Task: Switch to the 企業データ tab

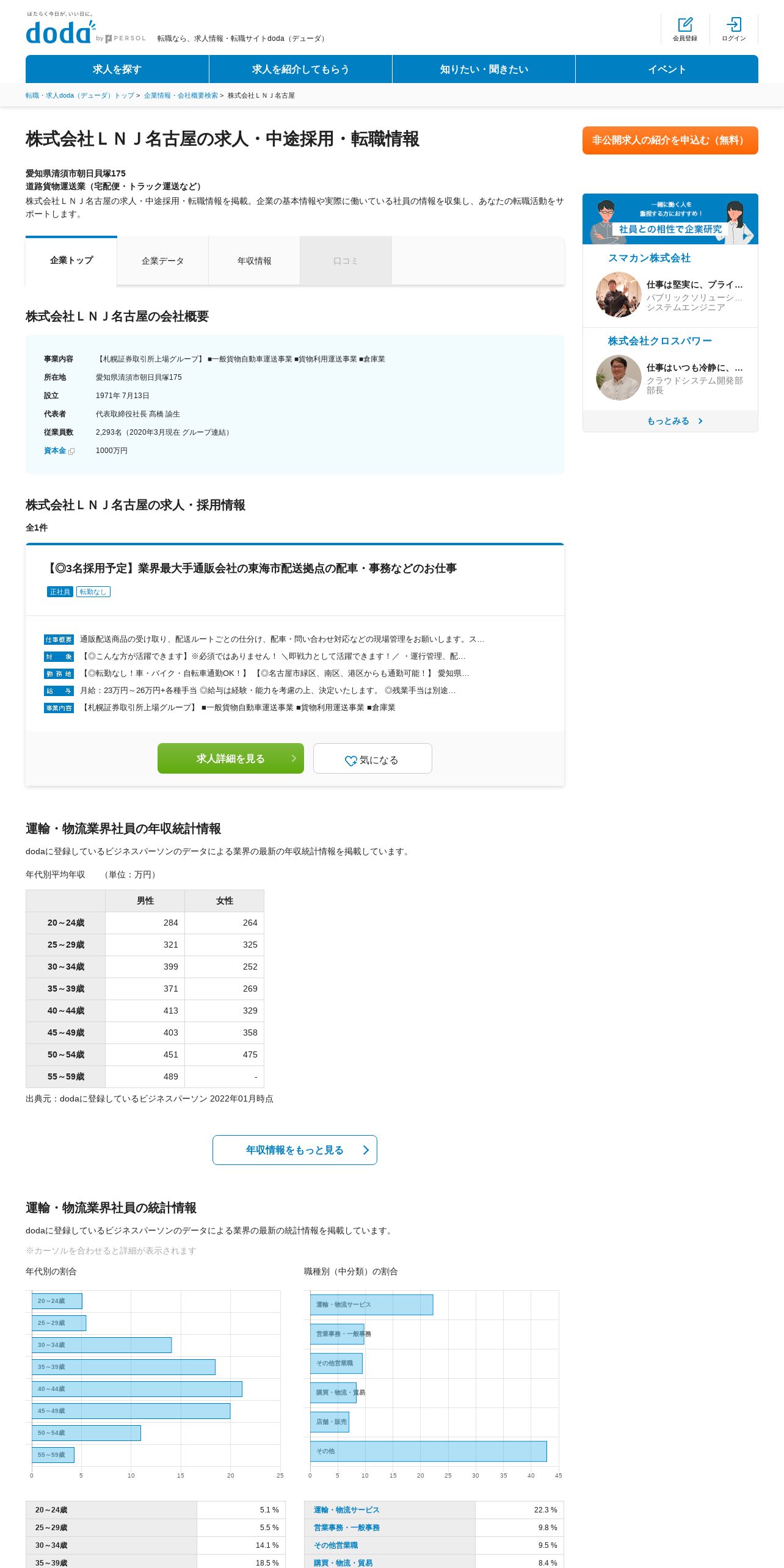Action: [162, 261]
